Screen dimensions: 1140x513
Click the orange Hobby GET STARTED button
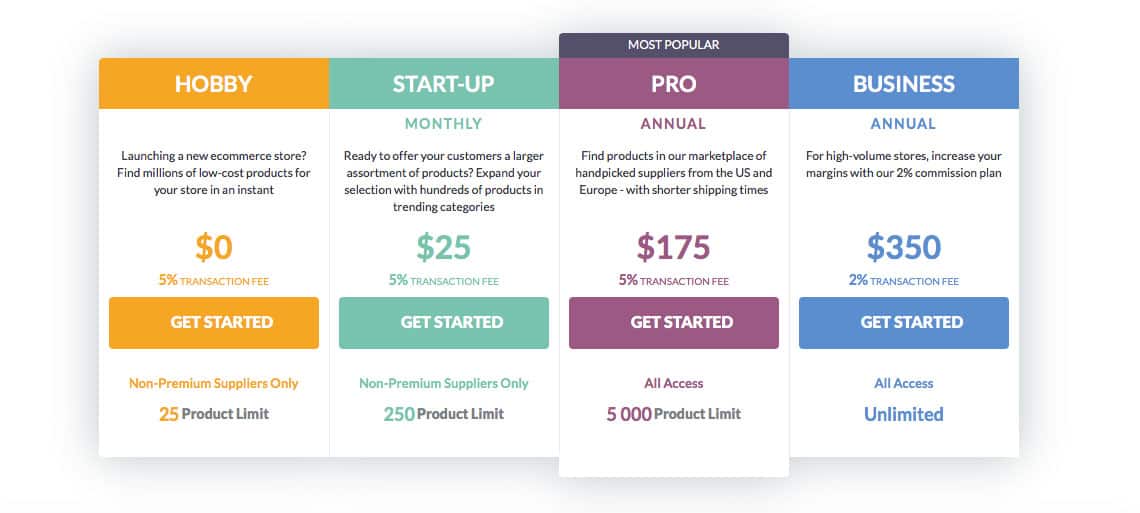coord(214,323)
